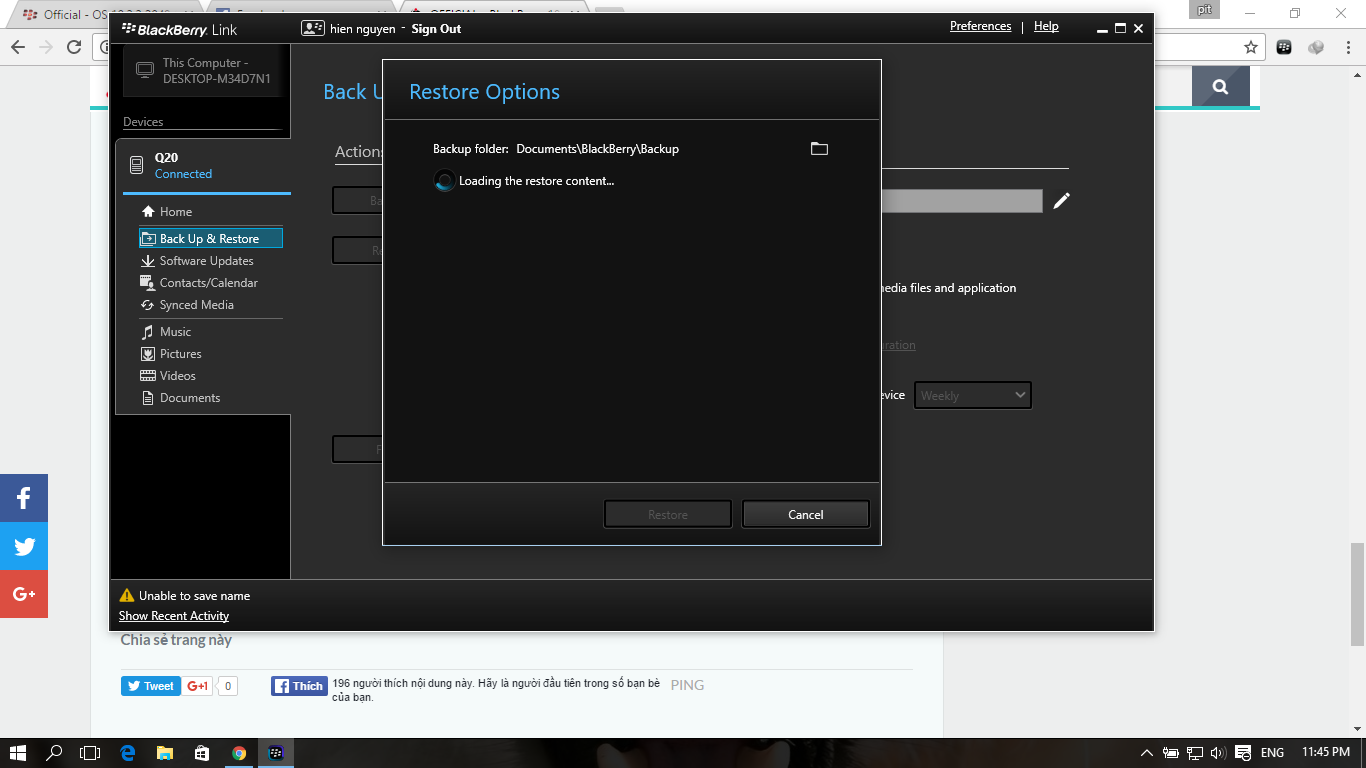Click the disabled Restore button
The width and height of the screenshot is (1366, 768).
tap(667, 514)
